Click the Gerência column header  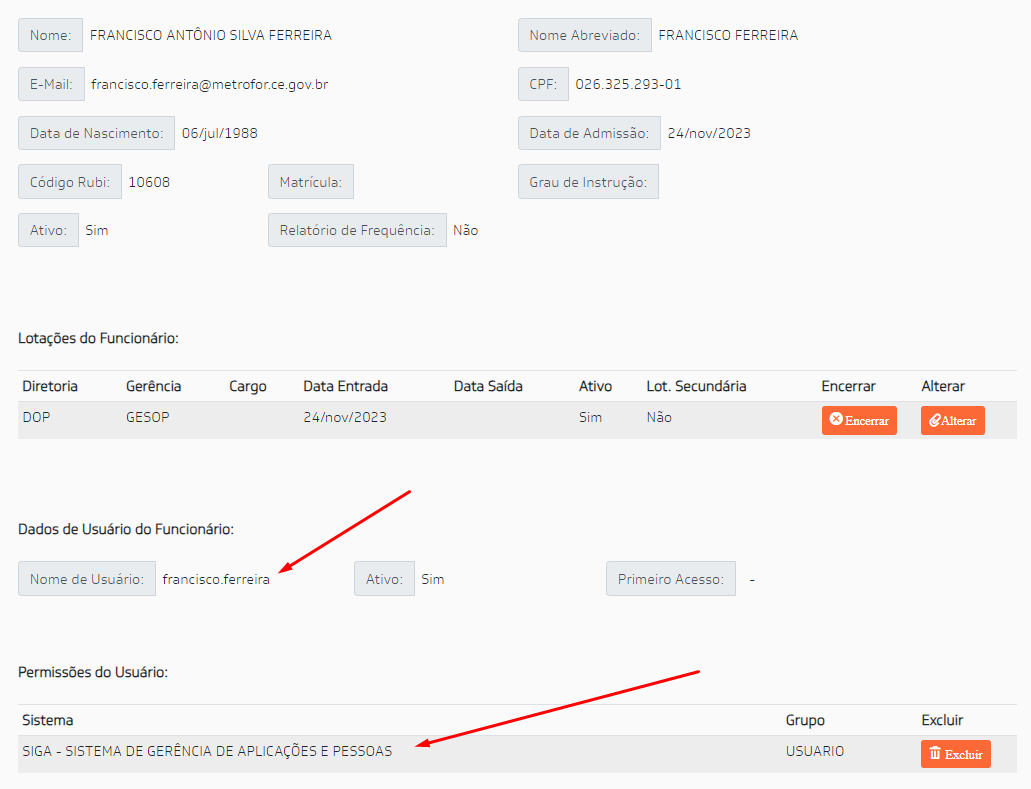point(154,387)
